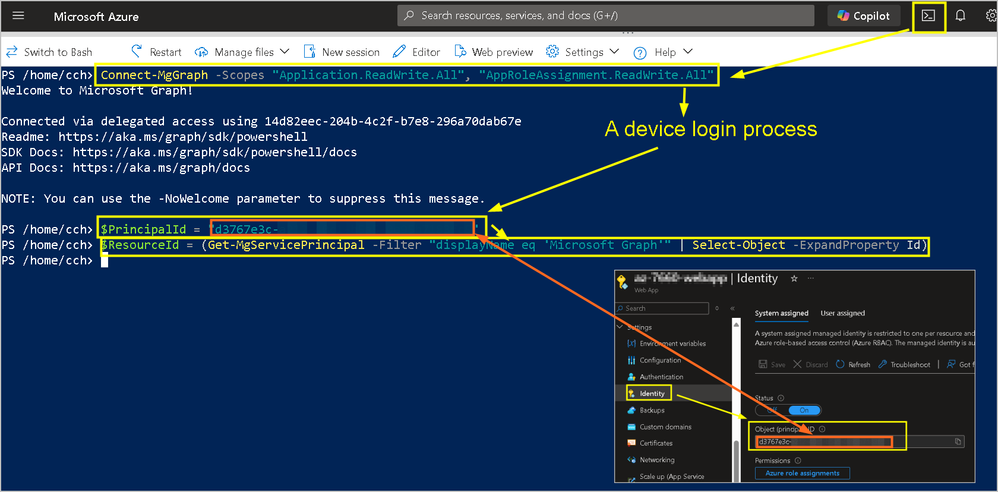Refresh the Identity page
Screen dimensions: 998x492
[853, 365]
